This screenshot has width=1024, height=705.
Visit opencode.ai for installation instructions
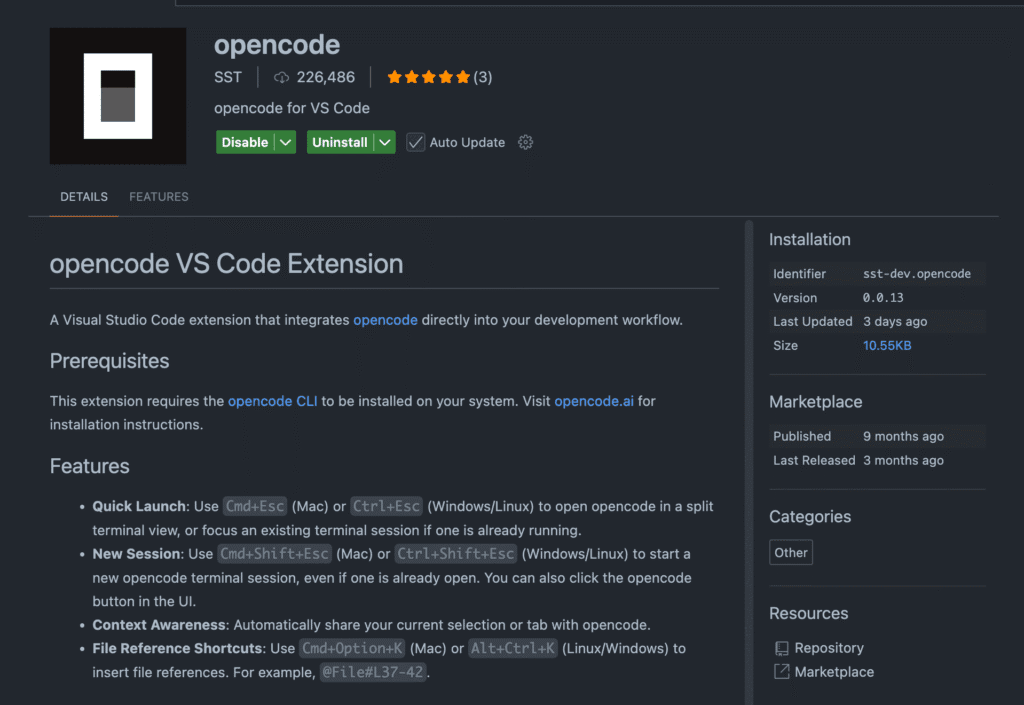pos(593,400)
